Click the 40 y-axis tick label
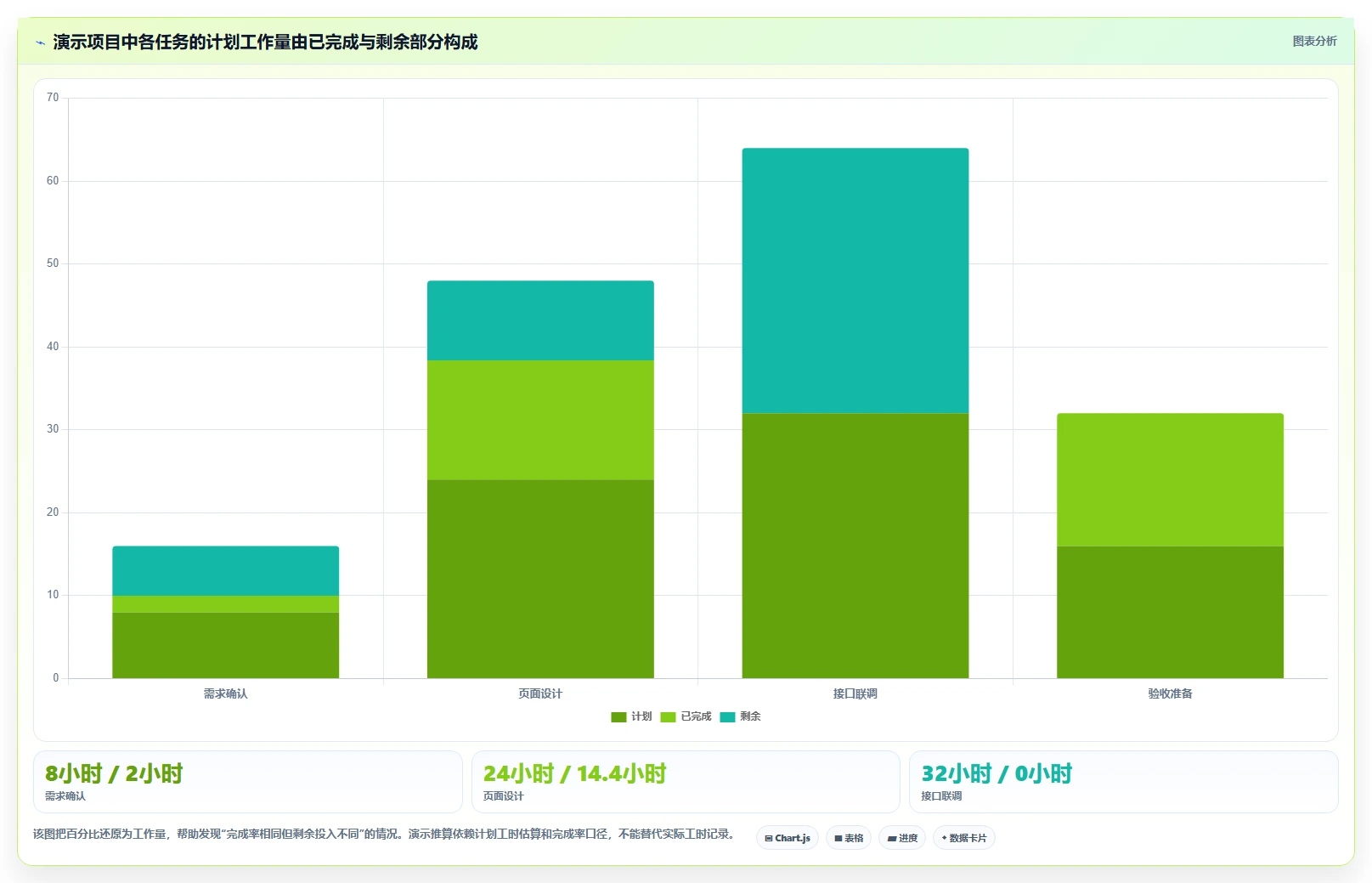This screenshot has height=883, width=1372. [53, 347]
